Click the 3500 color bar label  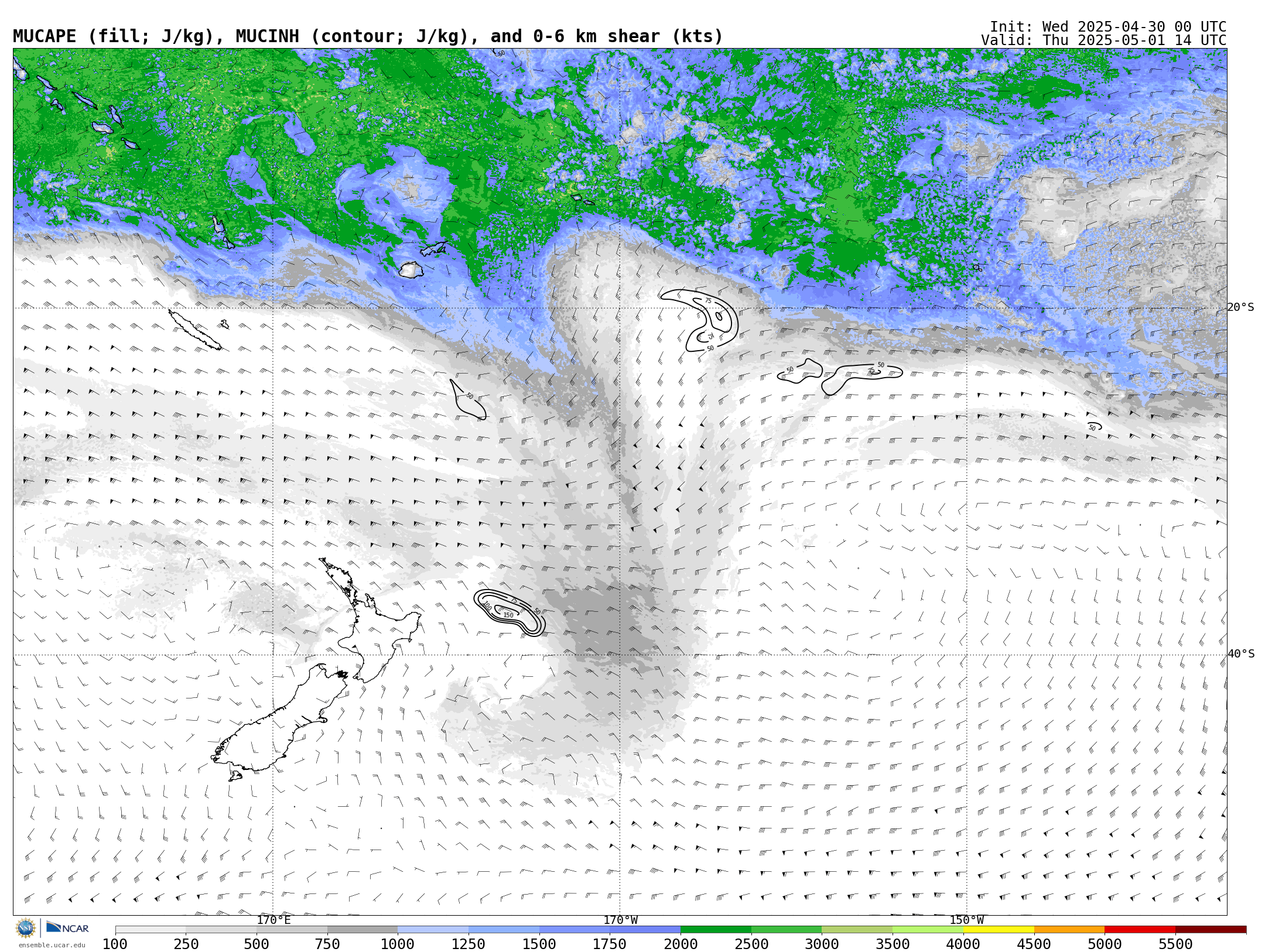893,944
